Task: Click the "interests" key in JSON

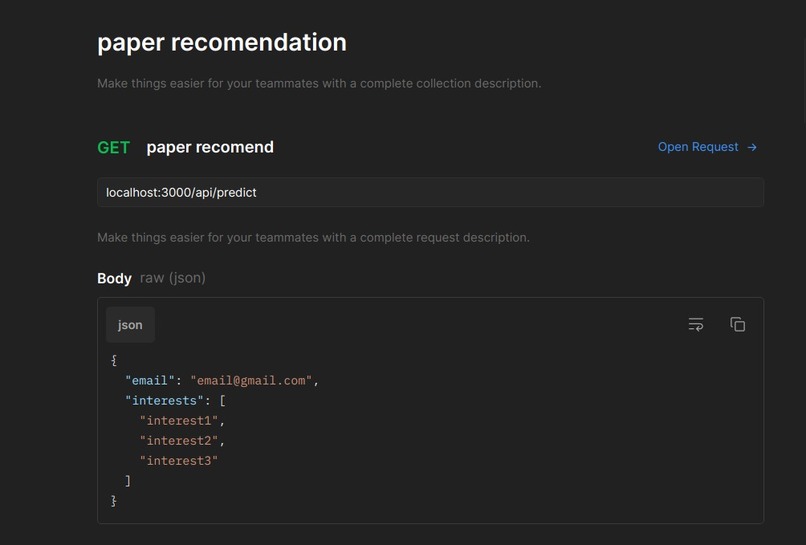Action: [164, 401]
